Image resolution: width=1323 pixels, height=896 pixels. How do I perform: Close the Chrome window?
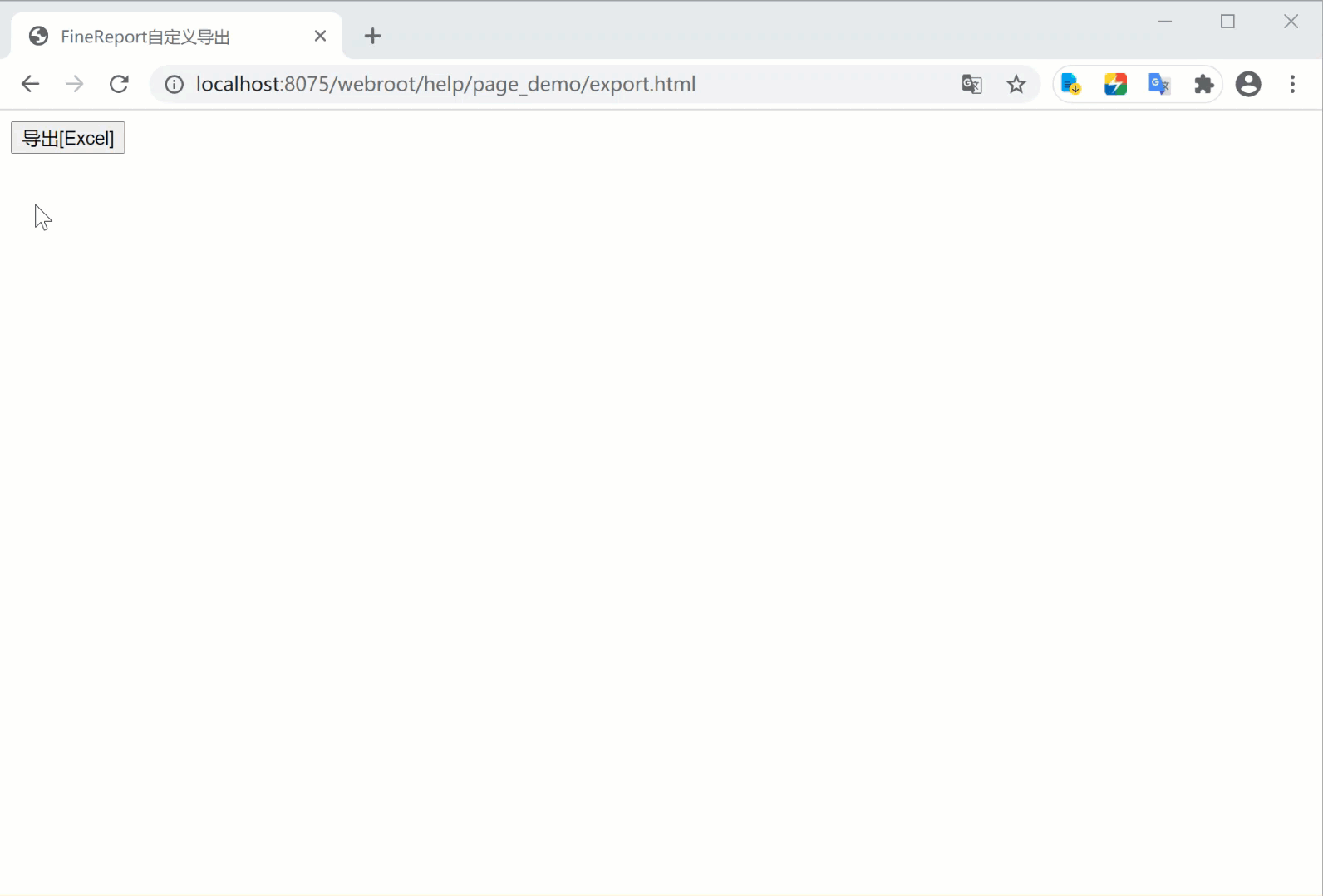(1291, 22)
